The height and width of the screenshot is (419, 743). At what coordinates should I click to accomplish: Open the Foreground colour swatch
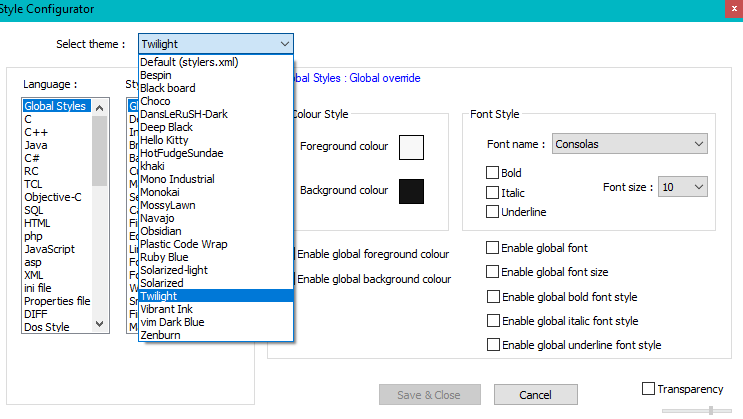pos(411,147)
